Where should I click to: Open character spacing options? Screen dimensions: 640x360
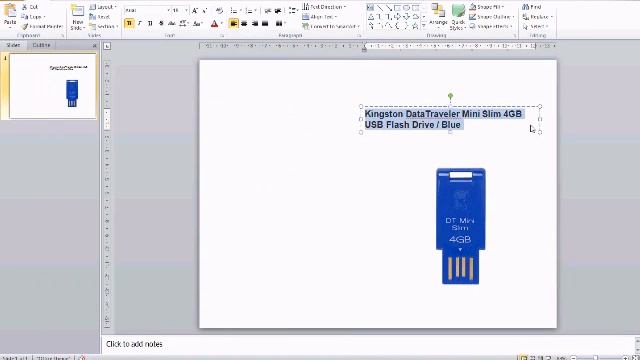coord(184,24)
